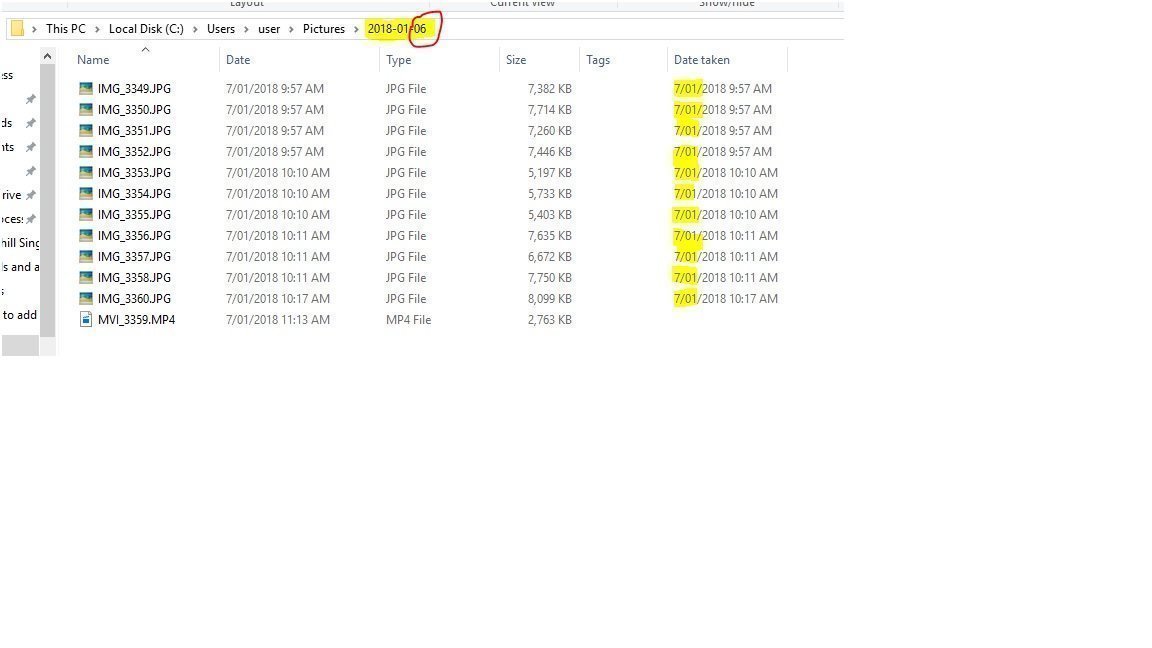This screenshot has width=1152, height=648.
Task: Select file name IMG_3353.JPG
Action: (134, 173)
